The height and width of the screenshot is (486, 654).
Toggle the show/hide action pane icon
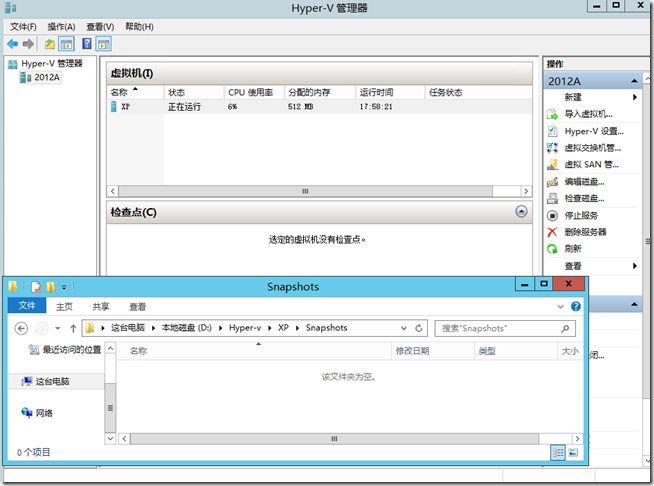point(103,43)
